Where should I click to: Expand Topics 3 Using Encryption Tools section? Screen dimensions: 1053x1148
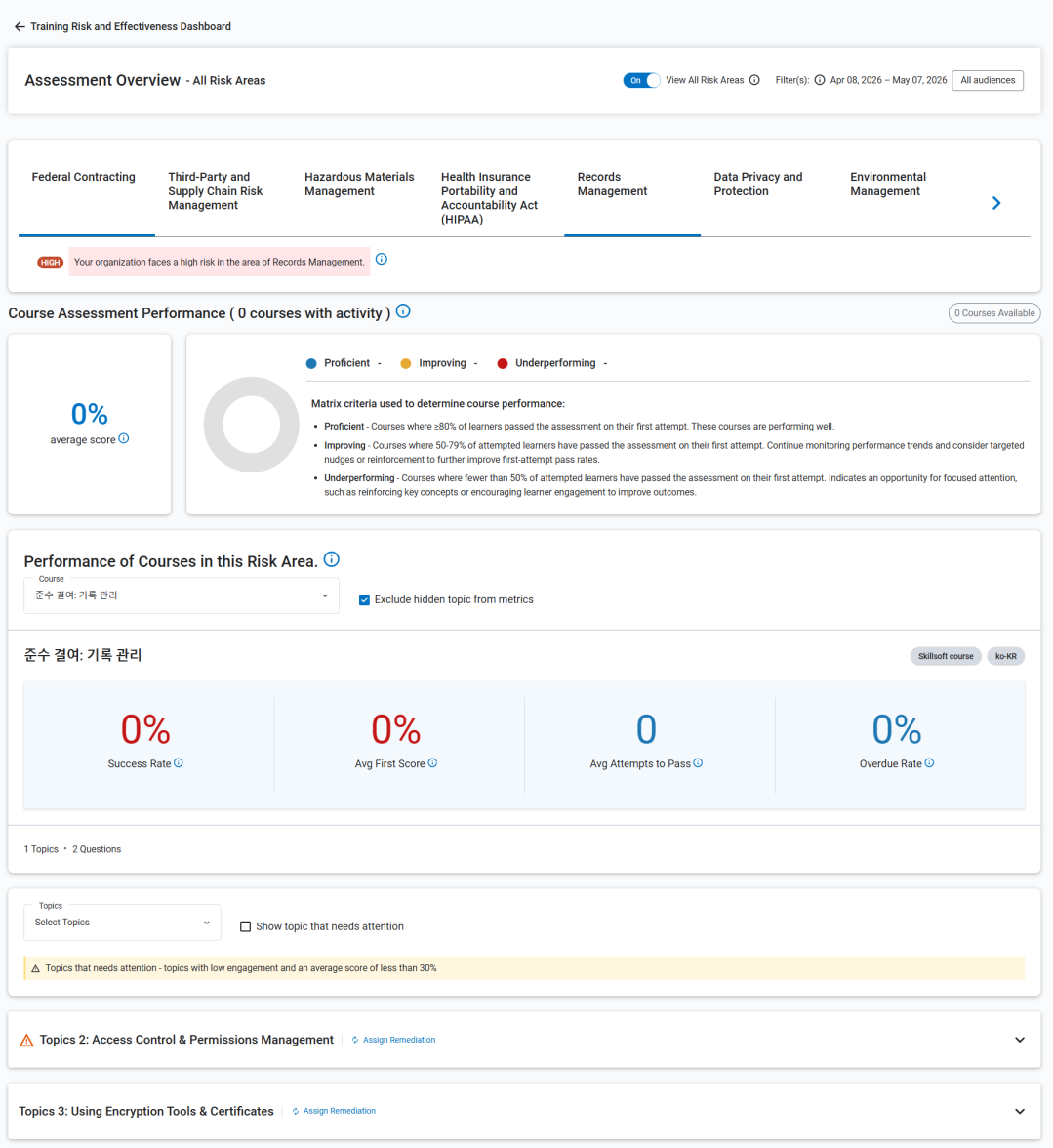(x=1020, y=1111)
